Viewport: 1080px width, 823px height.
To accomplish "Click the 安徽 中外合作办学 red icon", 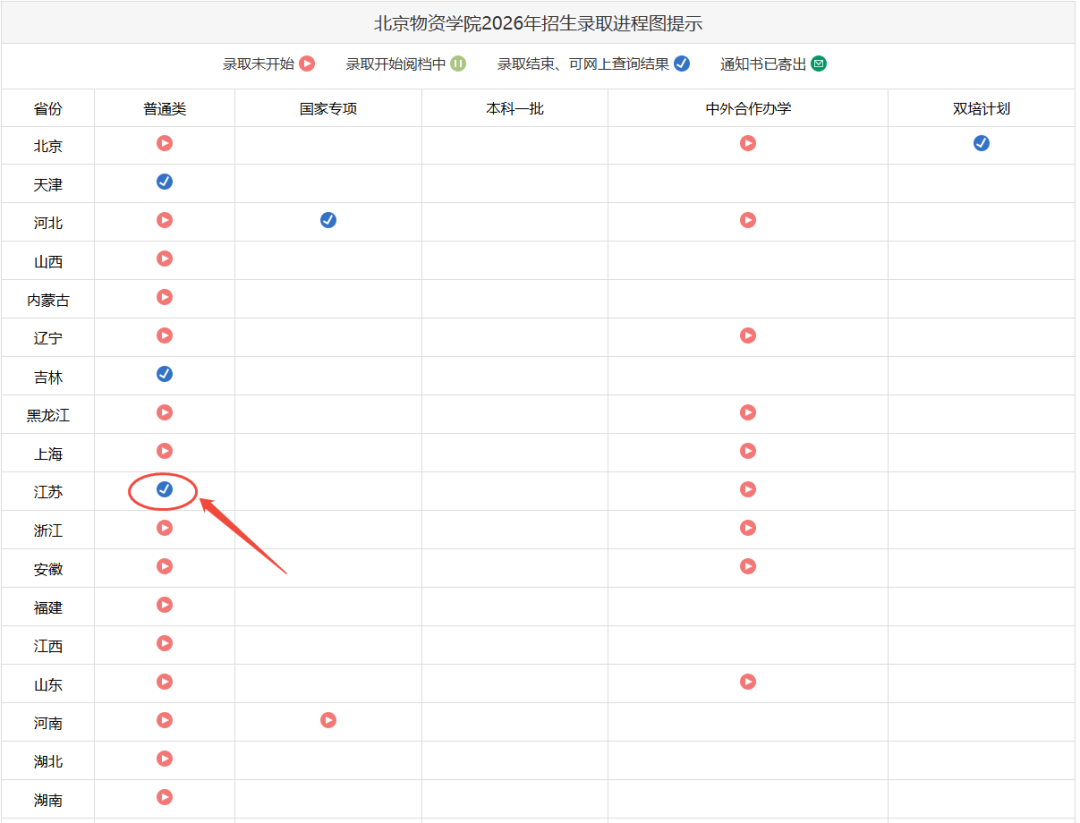I will pos(748,567).
